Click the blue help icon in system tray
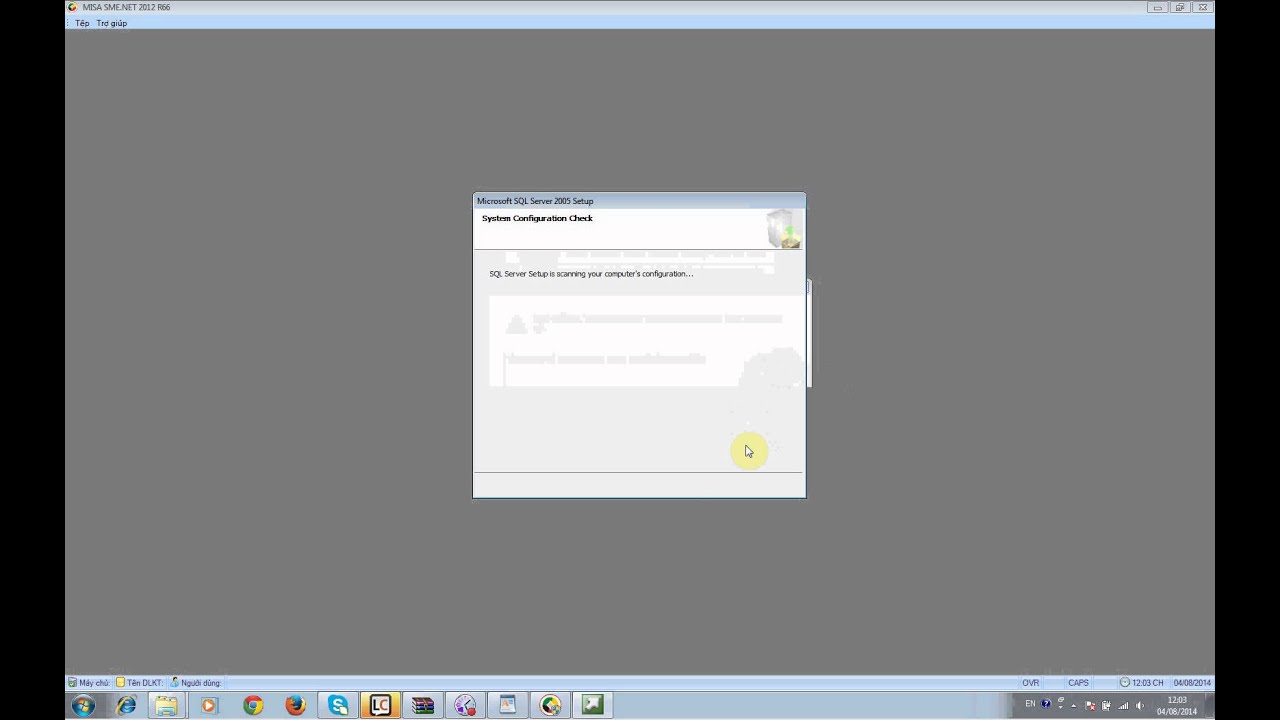 1046,704
